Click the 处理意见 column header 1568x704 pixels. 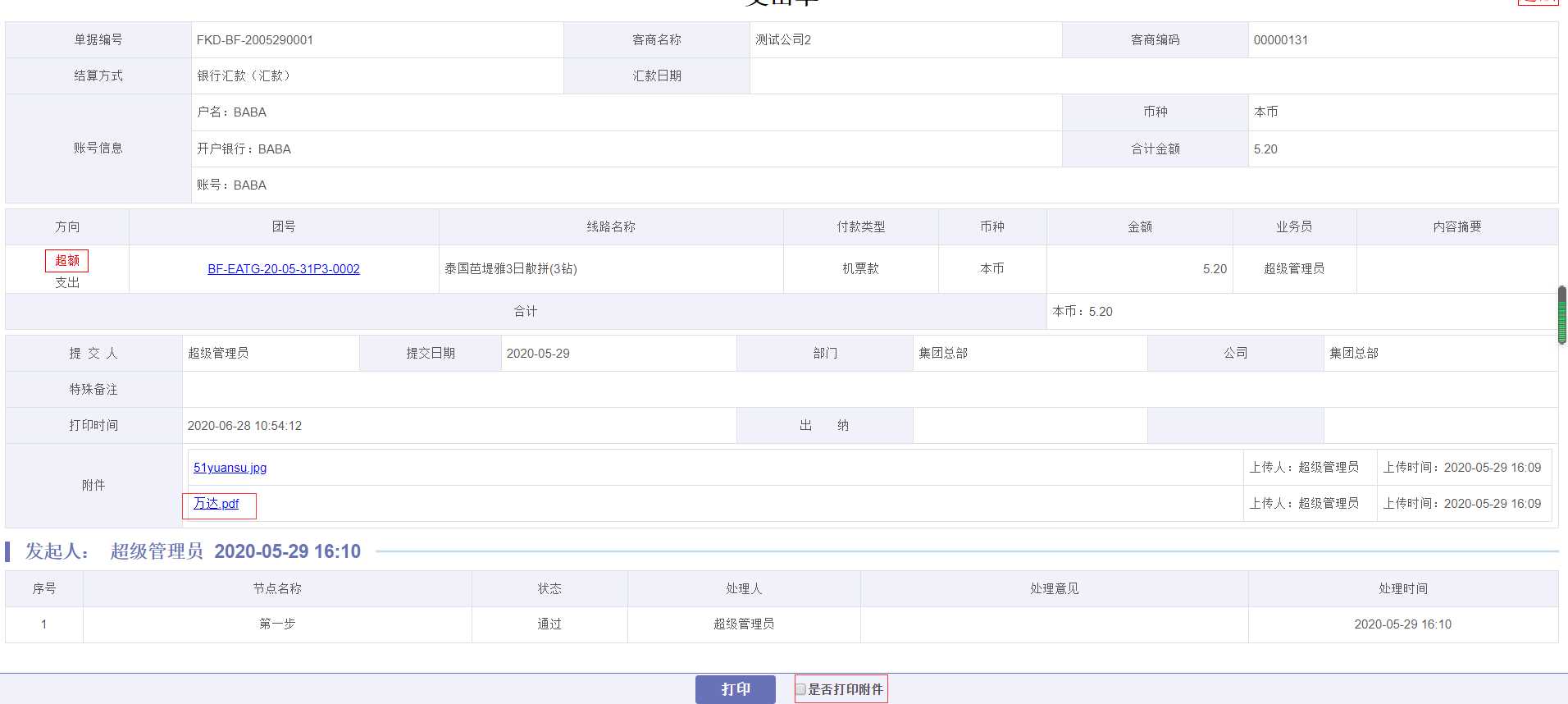1055,589
